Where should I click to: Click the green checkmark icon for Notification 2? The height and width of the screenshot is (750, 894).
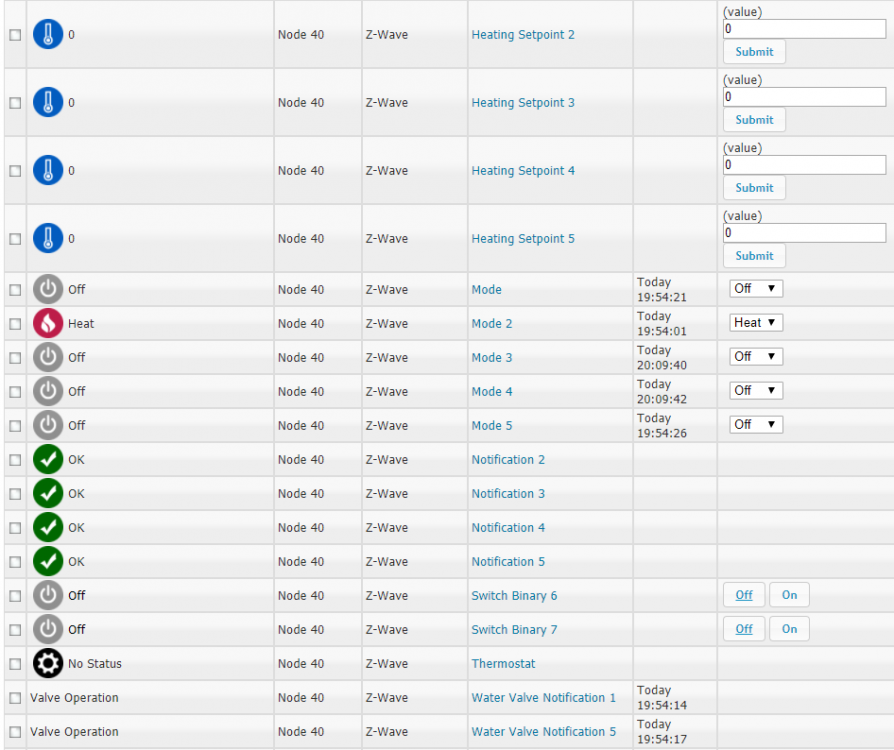(48, 460)
